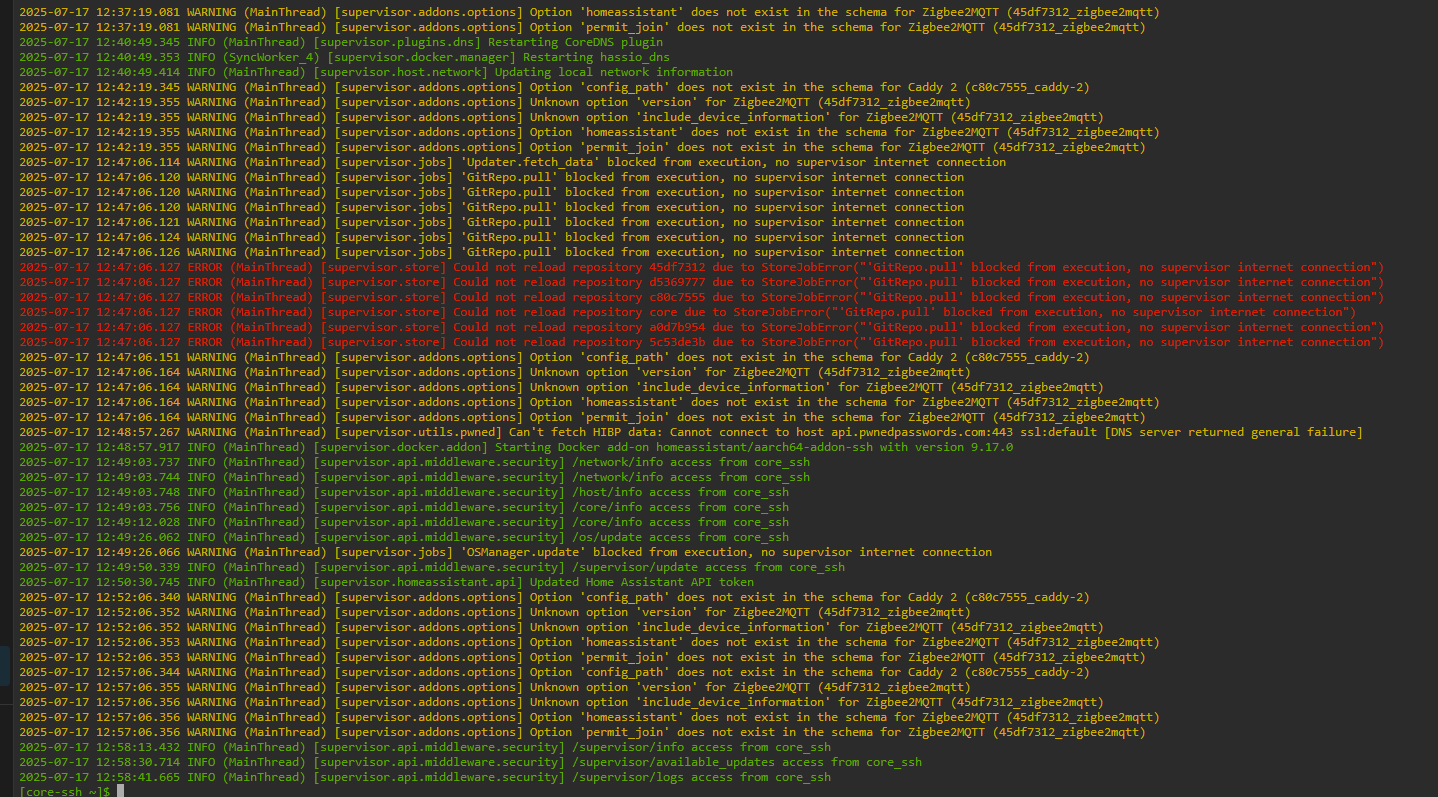Screen dimensions: 1438x797
Task: Select the 12:42:19.355 'homeassistant' option warning
Action: [x=590, y=132]
